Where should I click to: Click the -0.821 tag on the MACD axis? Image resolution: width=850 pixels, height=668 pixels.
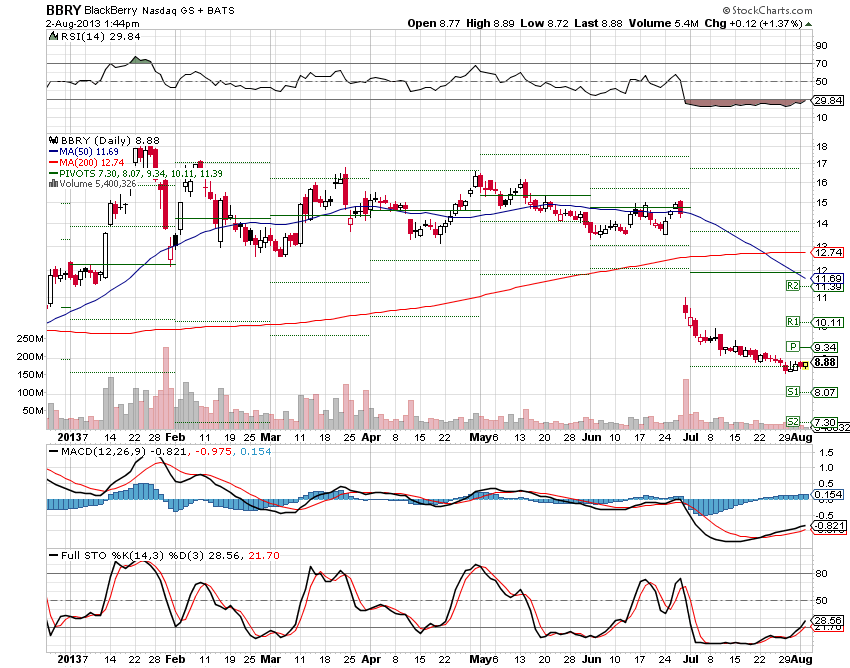point(829,526)
